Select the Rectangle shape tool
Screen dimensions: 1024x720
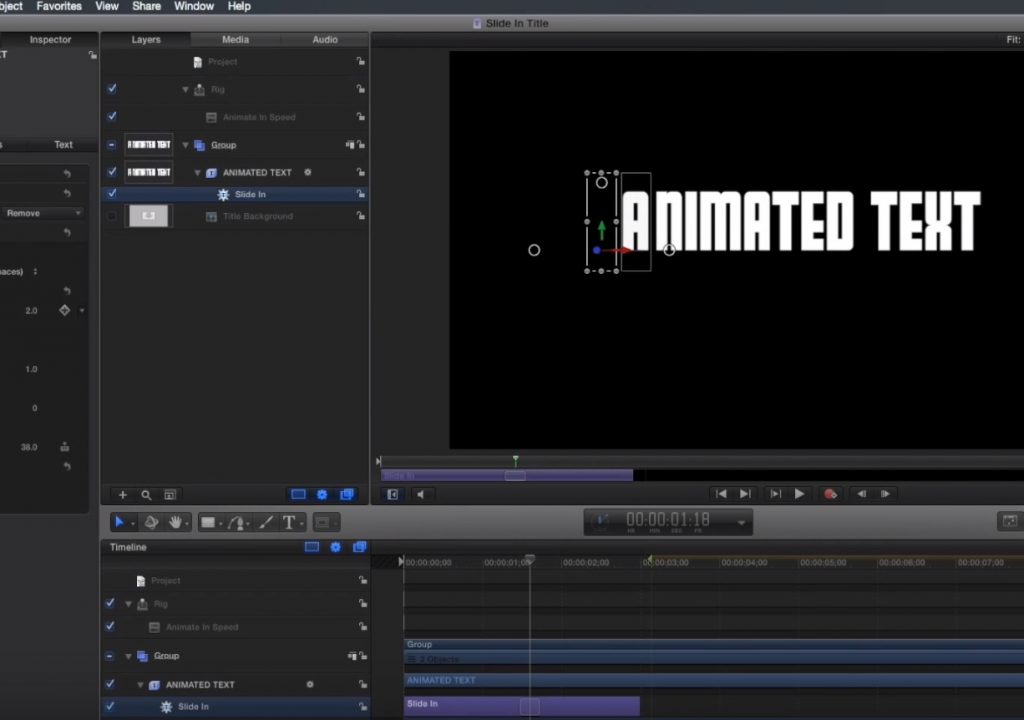[208, 522]
